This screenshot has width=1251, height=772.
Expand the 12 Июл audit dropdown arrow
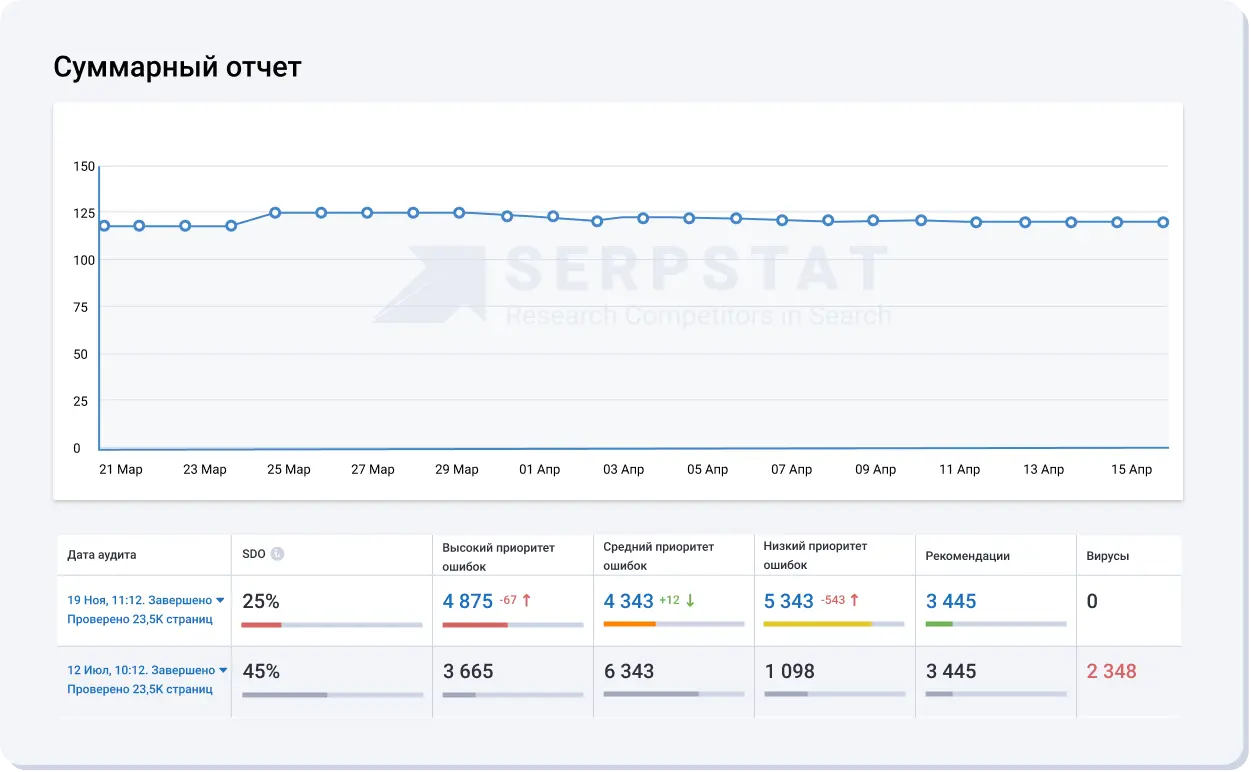[x=223, y=671]
